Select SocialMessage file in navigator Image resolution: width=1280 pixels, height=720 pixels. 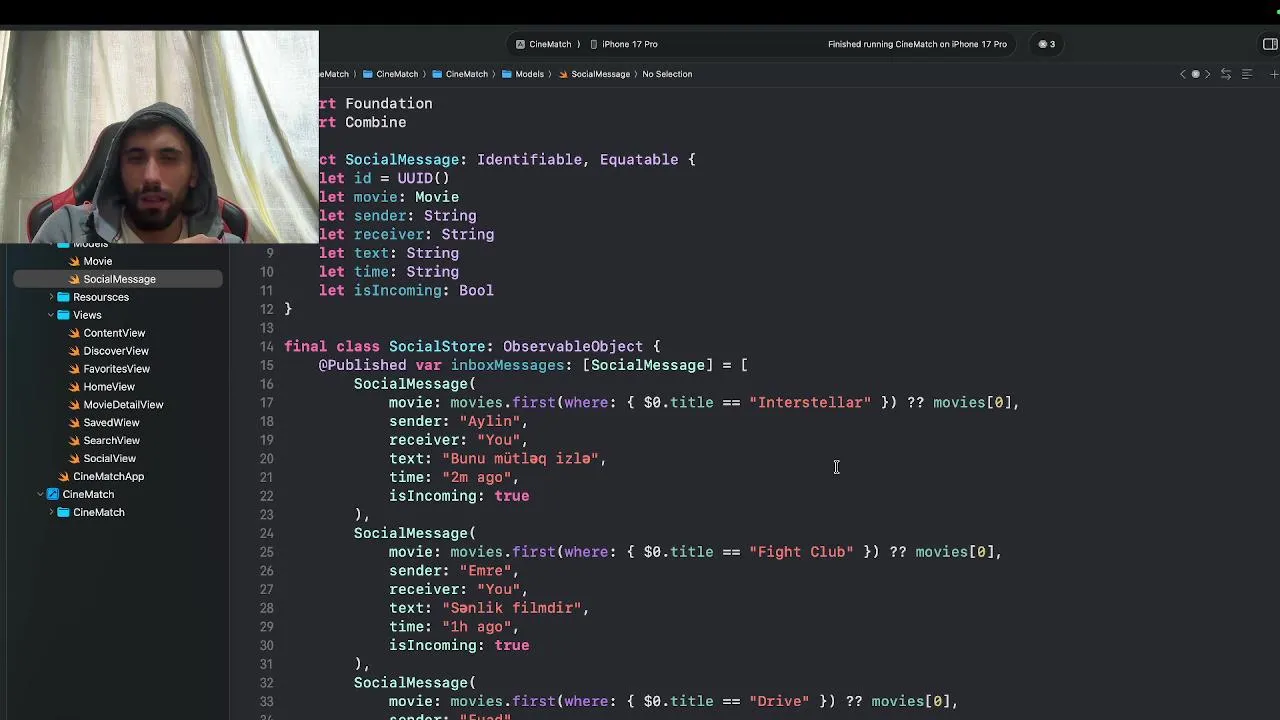(119, 279)
